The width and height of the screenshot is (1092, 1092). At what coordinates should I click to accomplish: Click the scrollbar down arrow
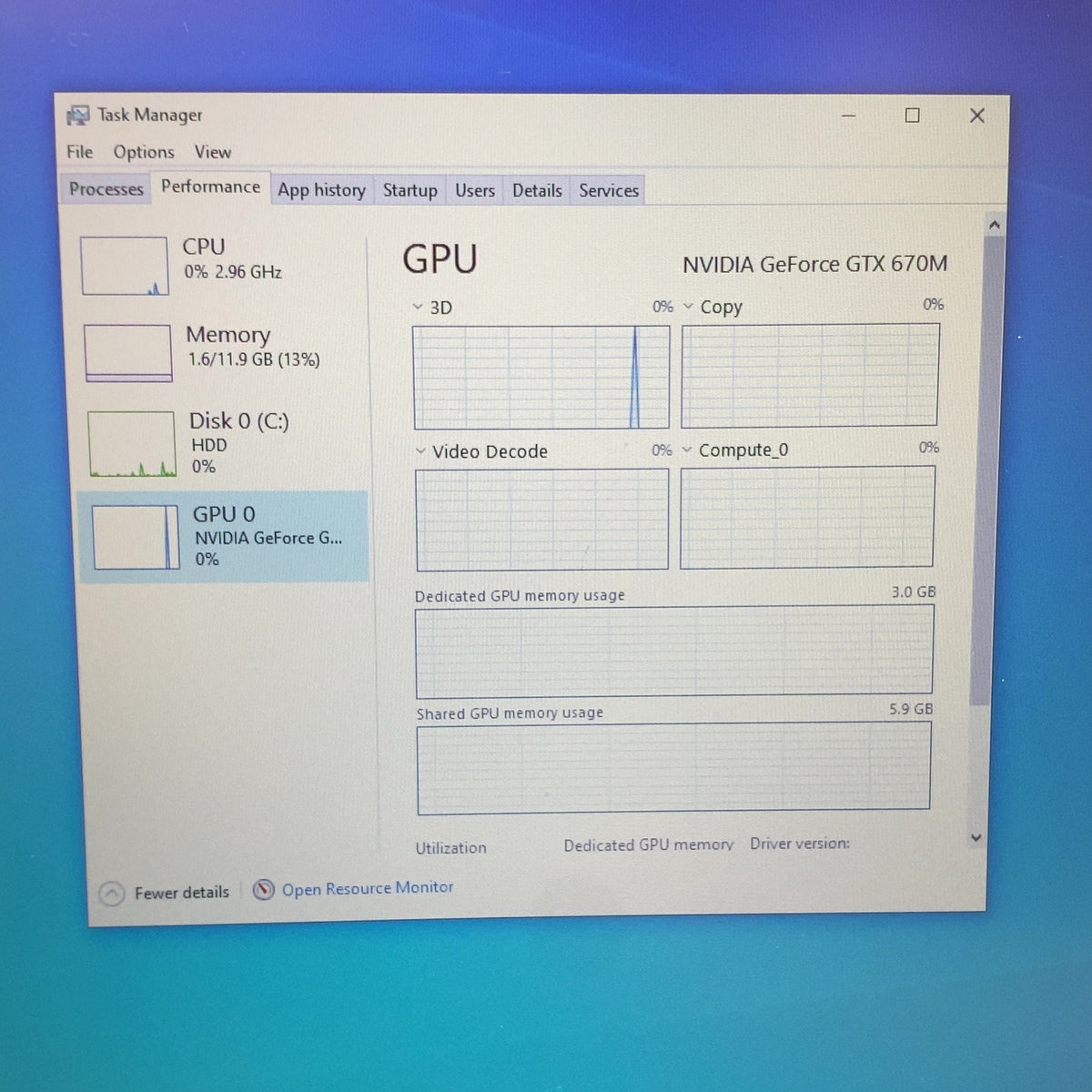(x=976, y=838)
